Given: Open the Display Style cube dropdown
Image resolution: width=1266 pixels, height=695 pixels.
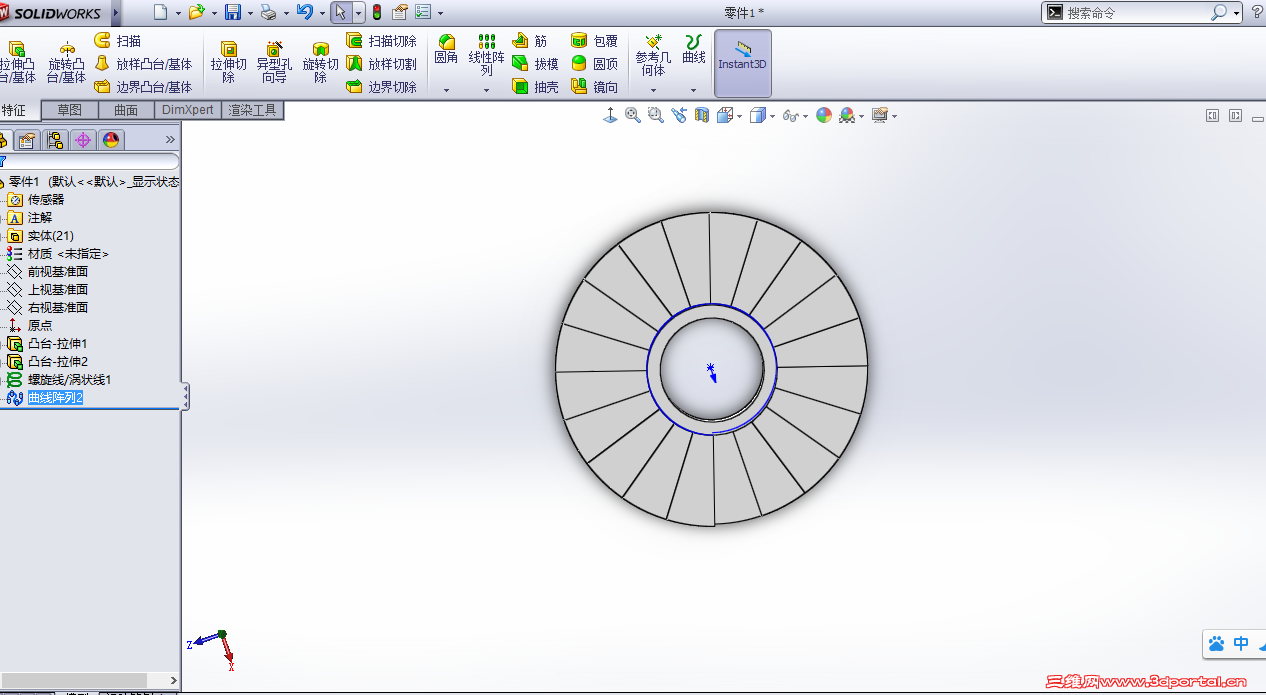Looking at the screenshot, I should (773, 116).
